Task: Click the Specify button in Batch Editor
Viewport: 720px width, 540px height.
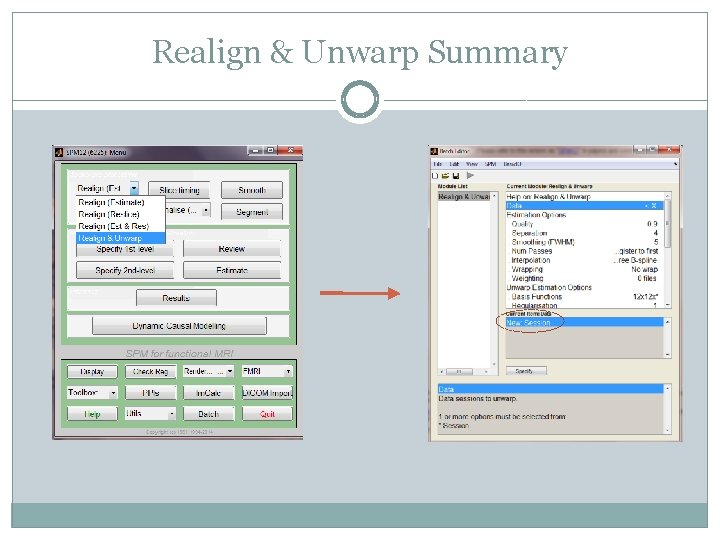Action: coord(526,371)
